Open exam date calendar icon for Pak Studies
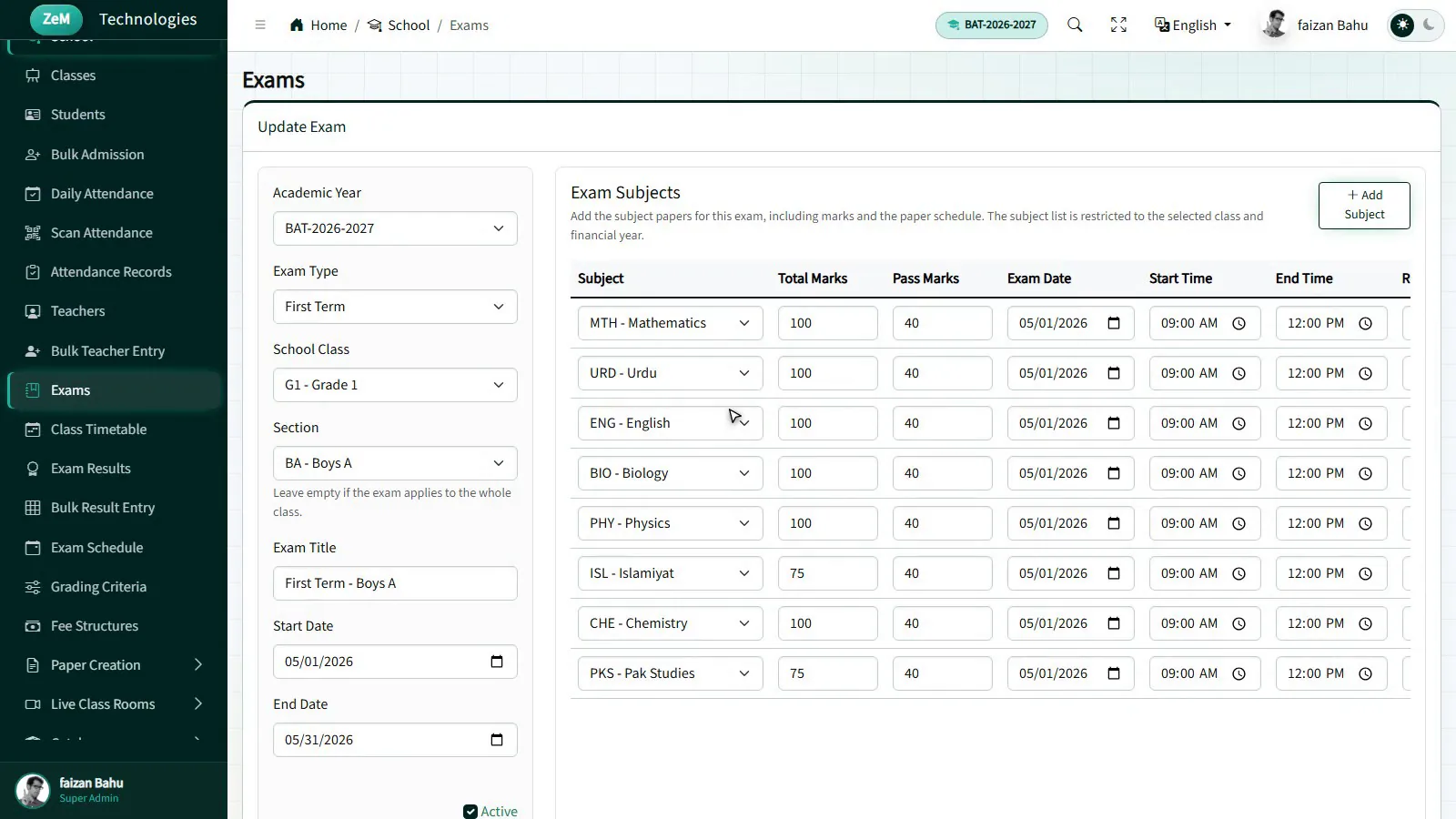This screenshot has width=1456, height=819. tap(1114, 673)
